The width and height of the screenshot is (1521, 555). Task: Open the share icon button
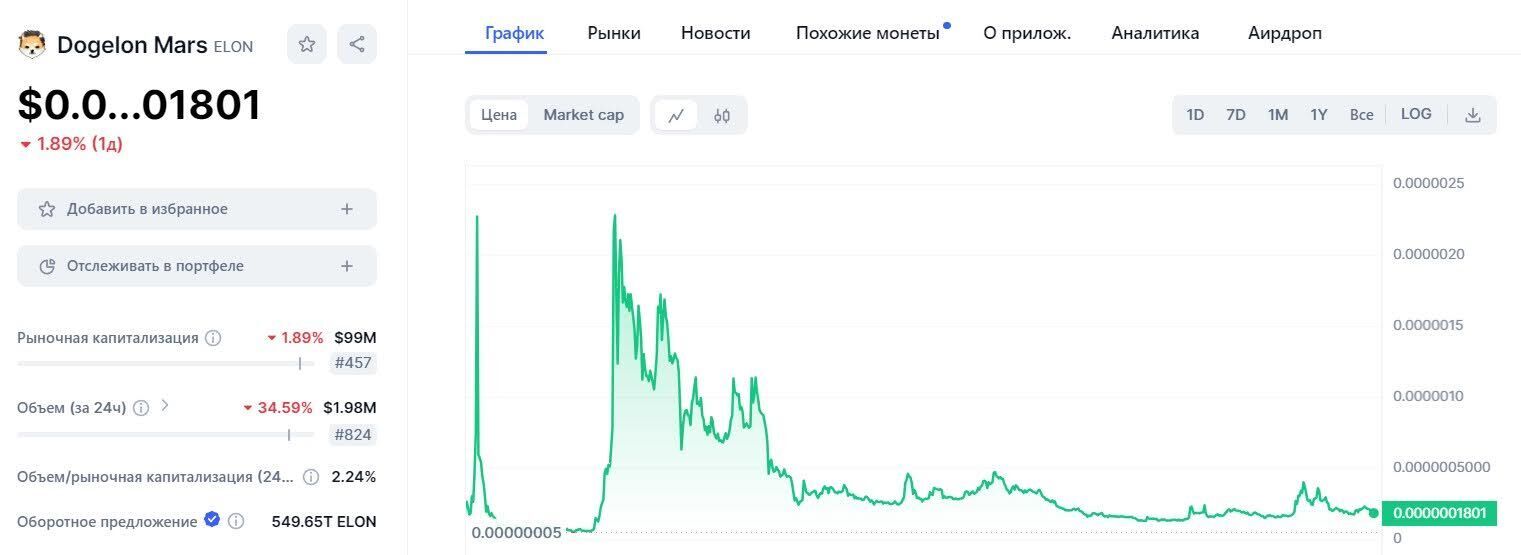[x=357, y=44]
